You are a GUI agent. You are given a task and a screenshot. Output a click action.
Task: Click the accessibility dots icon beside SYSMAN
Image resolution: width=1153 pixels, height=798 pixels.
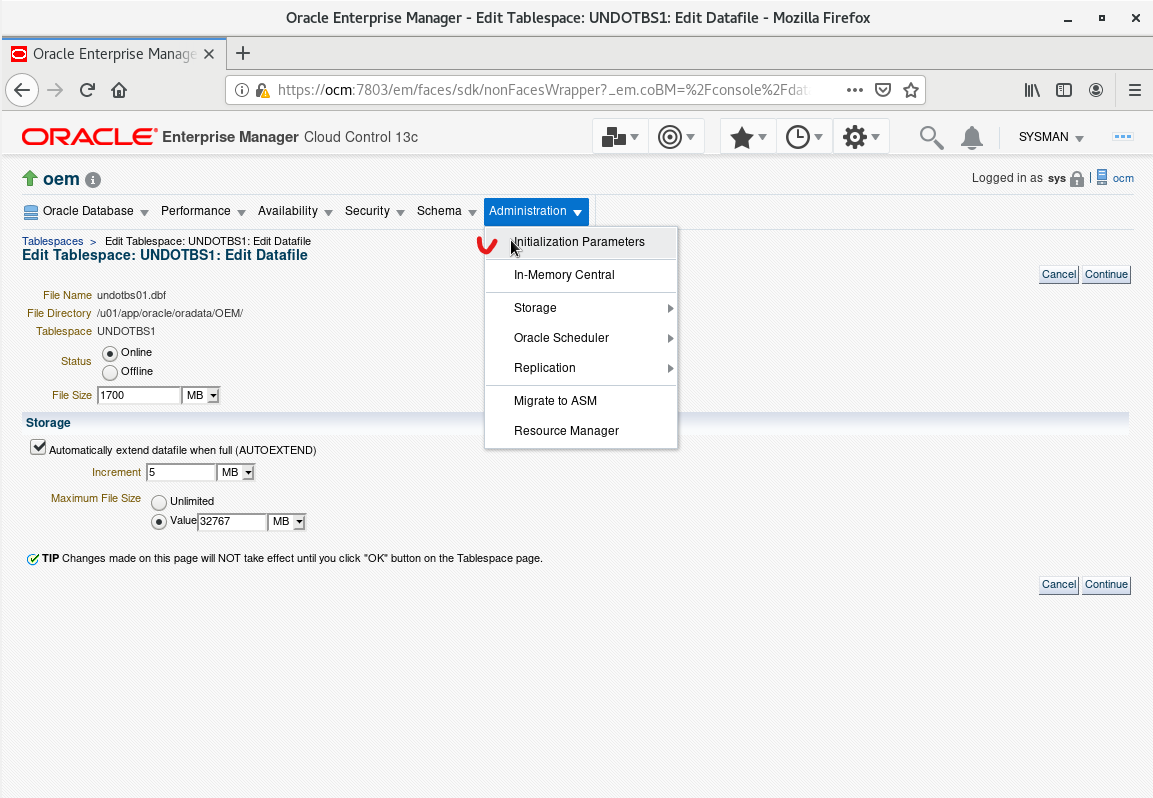pos(1122,137)
